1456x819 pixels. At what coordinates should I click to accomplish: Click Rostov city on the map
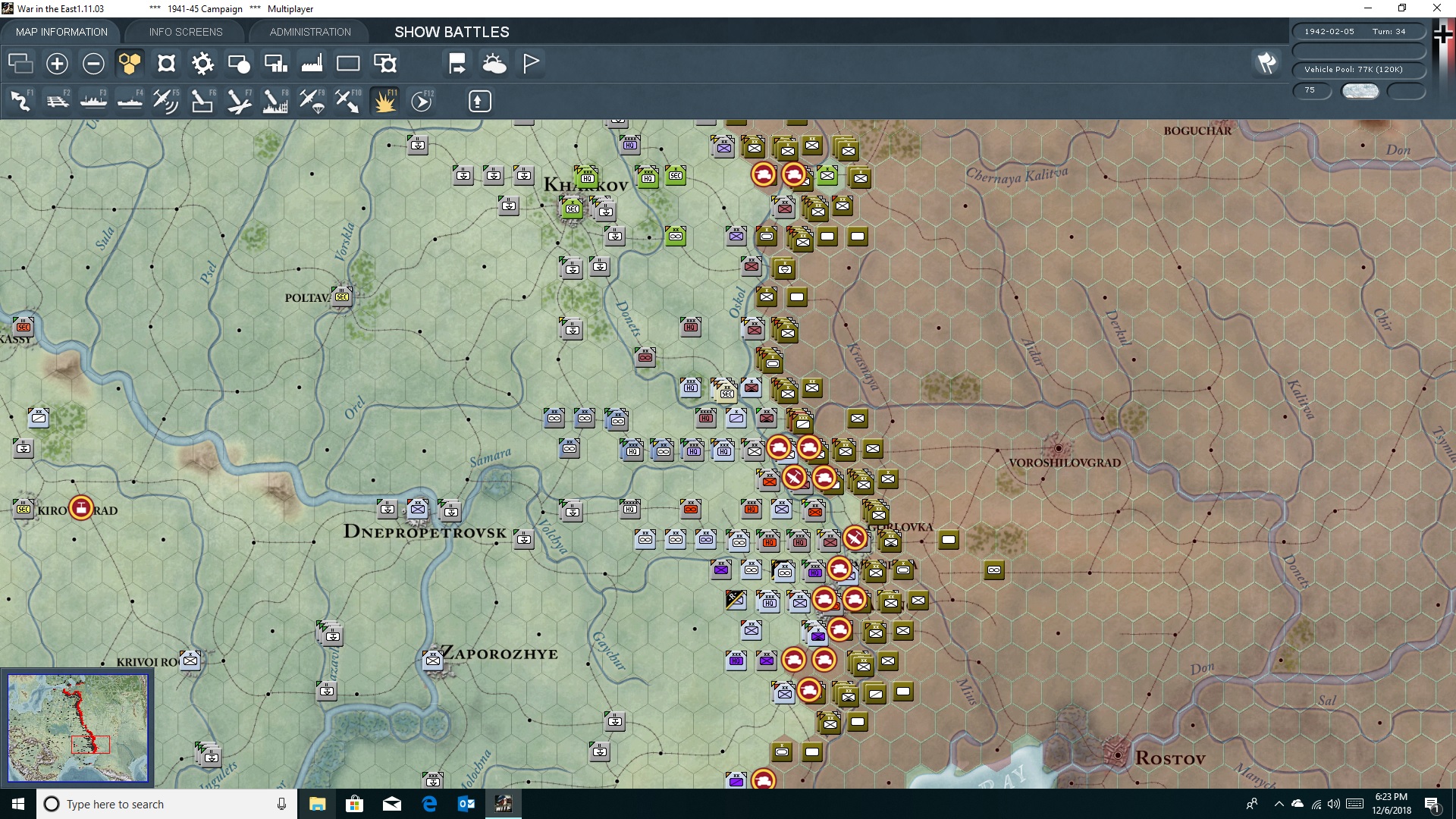tap(1117, 755)
